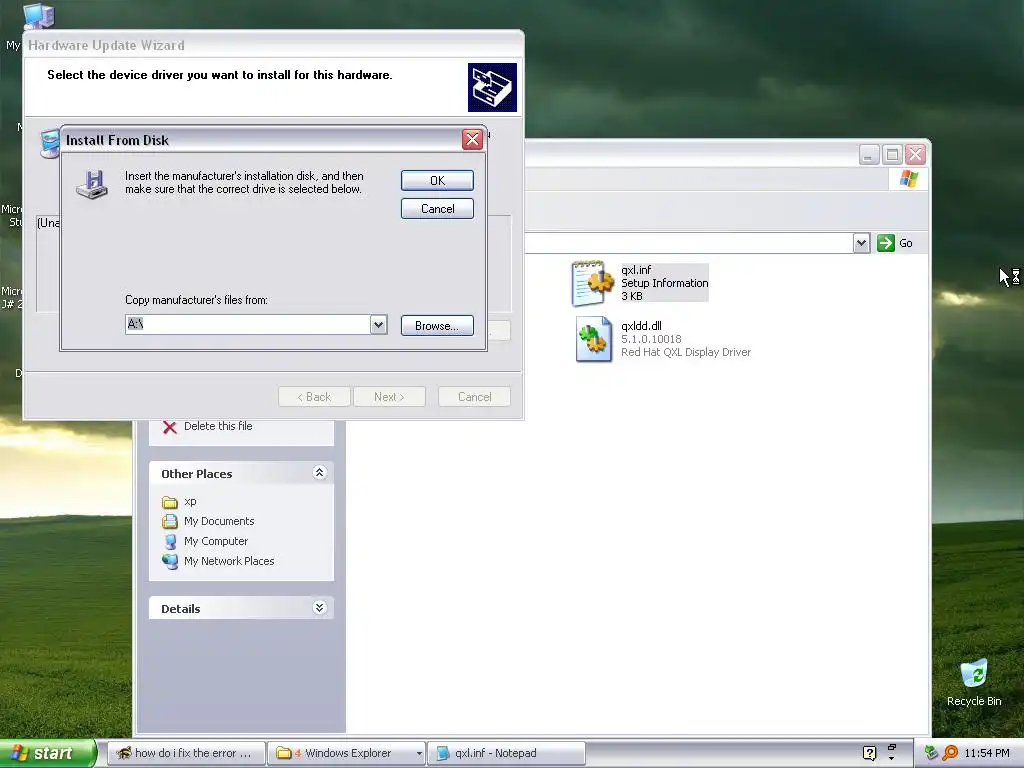
Task: Click the red X delete icon
Action: (x=170, y=427)
